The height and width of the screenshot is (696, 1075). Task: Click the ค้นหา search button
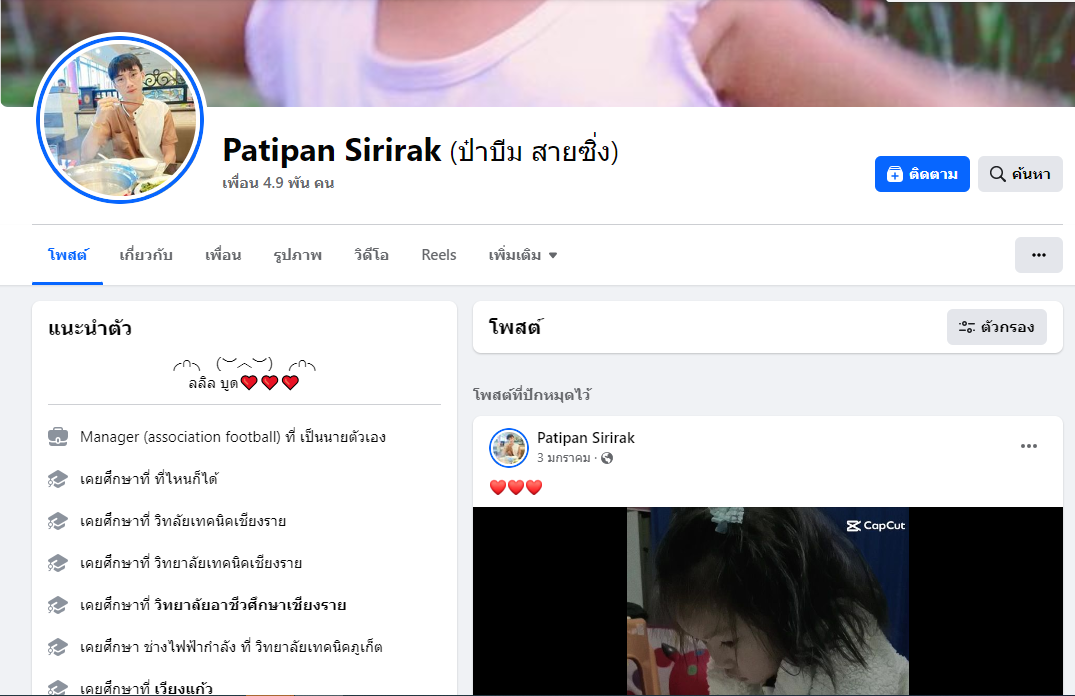tap(1019, 174)
